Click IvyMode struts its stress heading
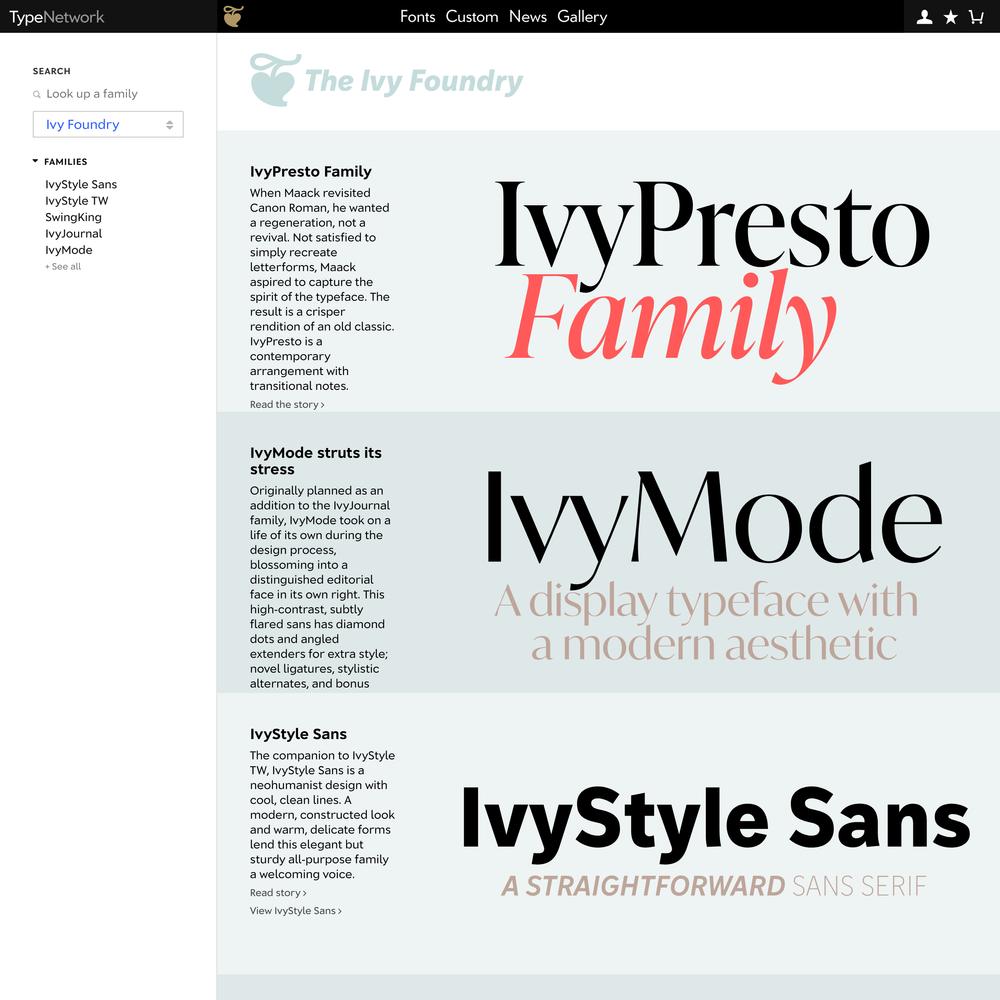 pos(316,461)
